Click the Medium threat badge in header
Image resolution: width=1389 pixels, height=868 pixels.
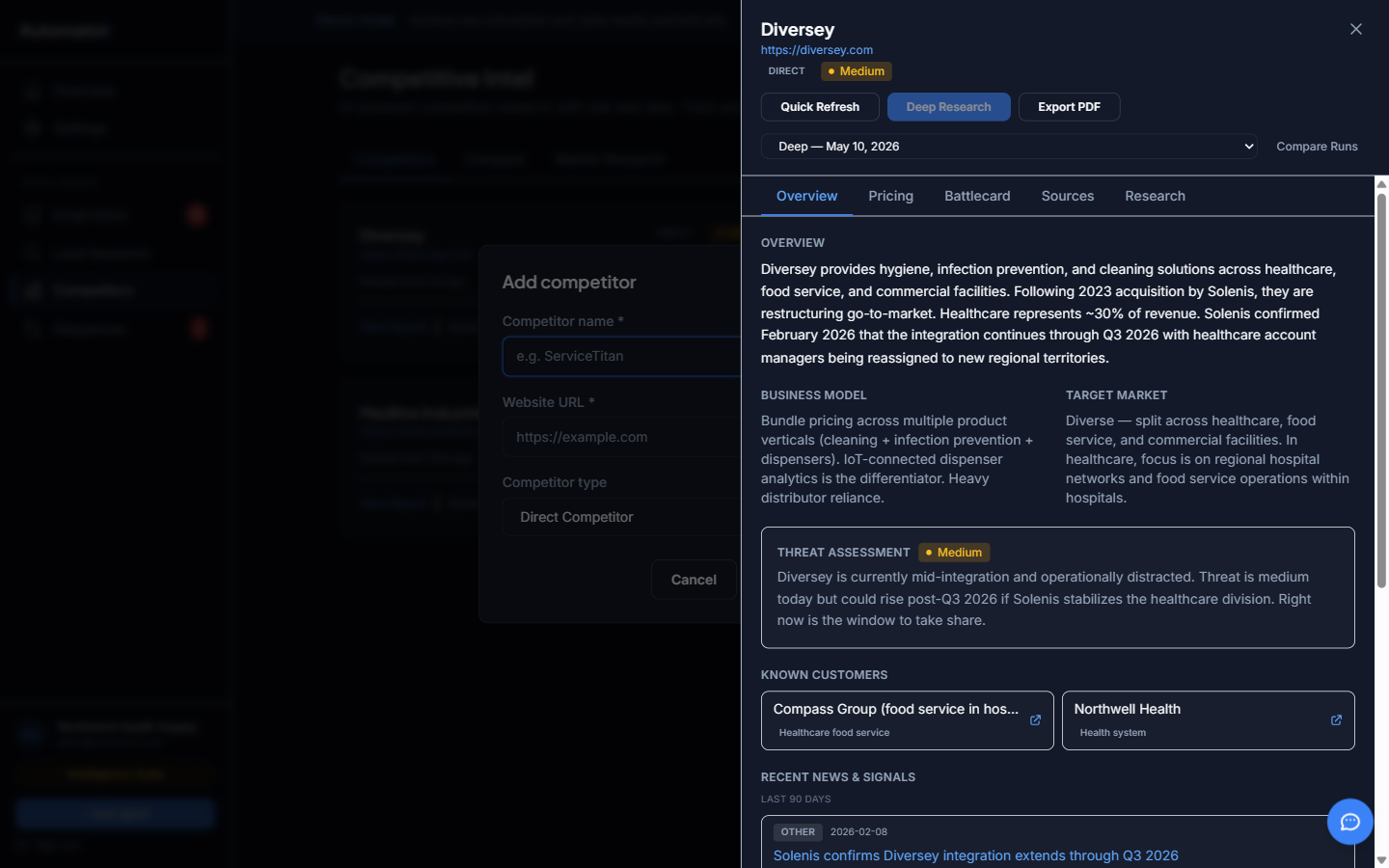[857, 71]
